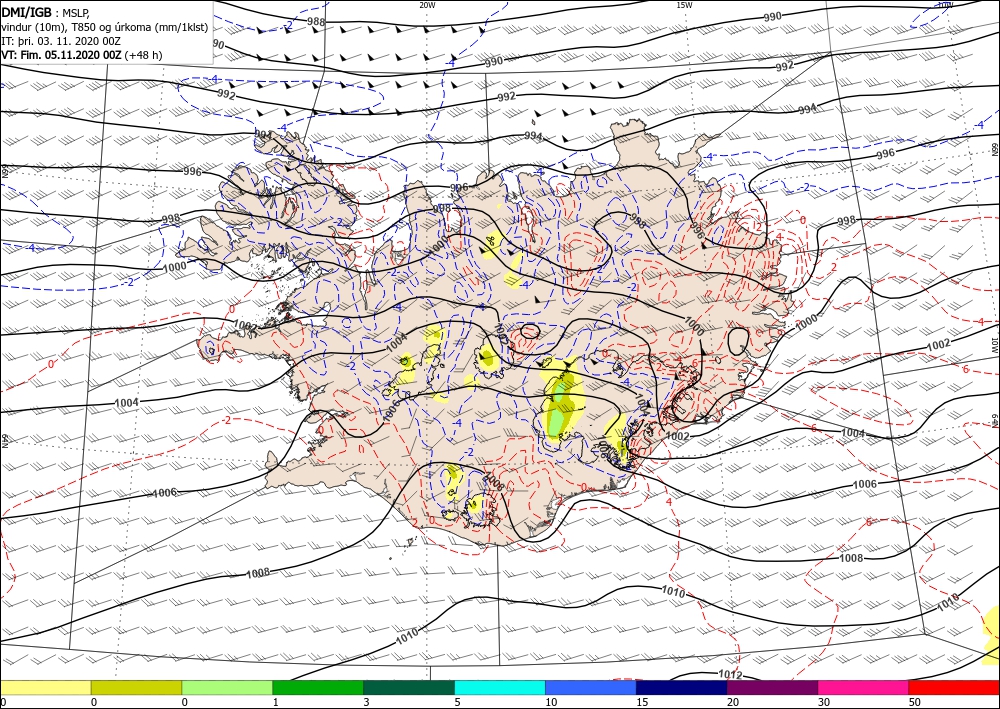Click the 'IT: þri. 03. 11. 2020 00Z' line
The image size is (1000, 709).
coord(61,41)
